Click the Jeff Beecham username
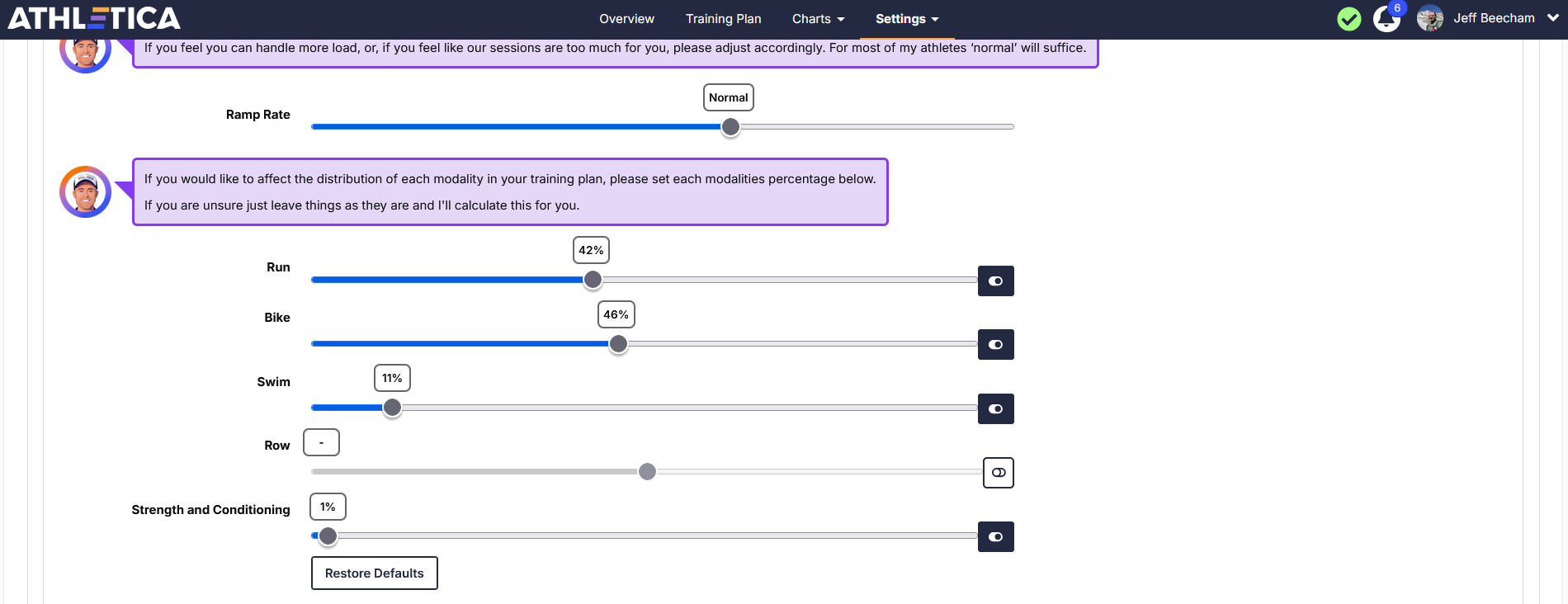Viewport: 1568px width, 604px height. [1494, 18]
